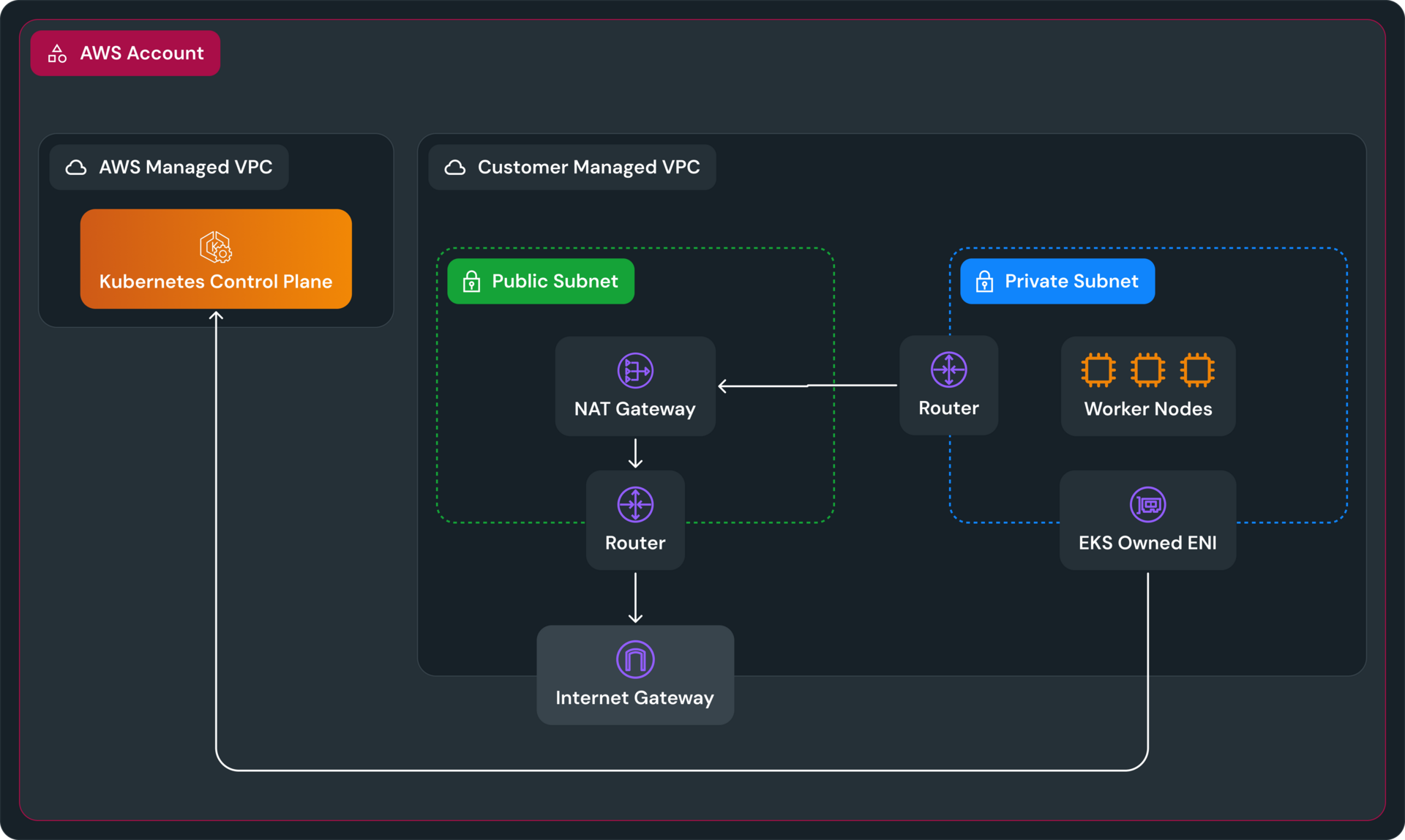
Task: Select the AWS Managed VPC label
Action: click(x=186, y=168)
